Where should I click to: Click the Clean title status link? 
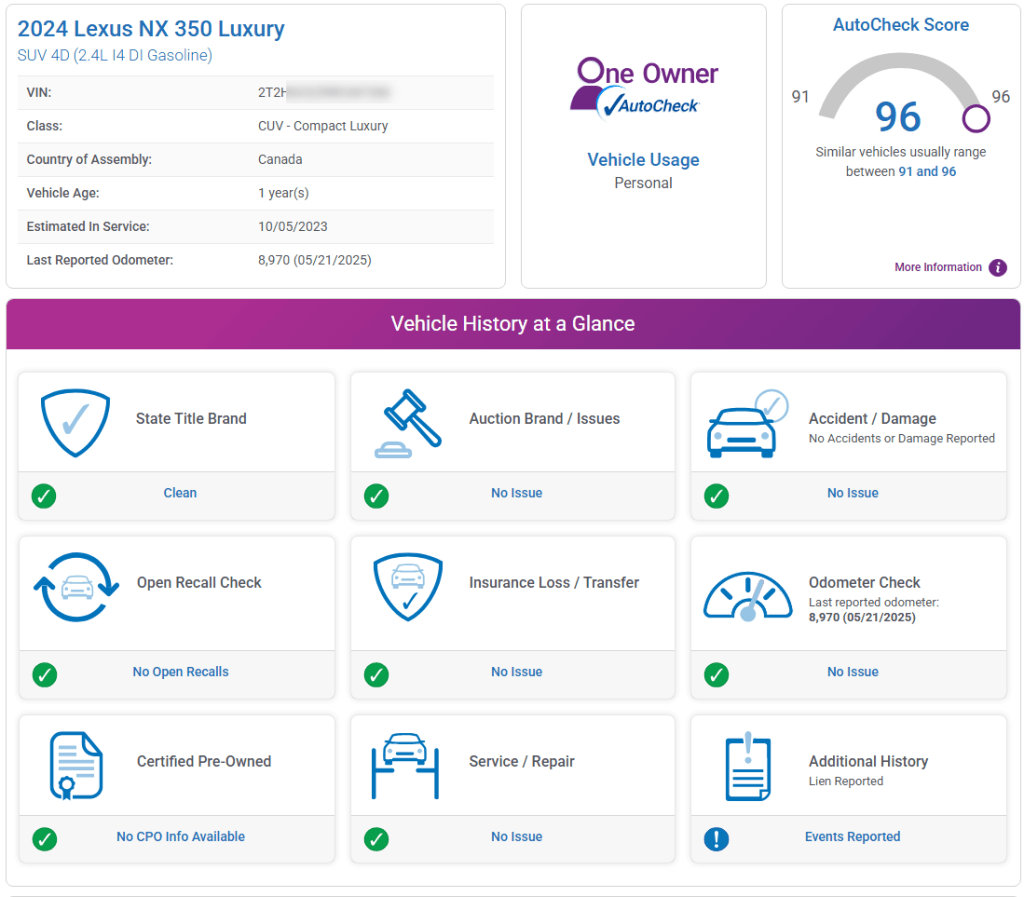click(x=180, y=493)
